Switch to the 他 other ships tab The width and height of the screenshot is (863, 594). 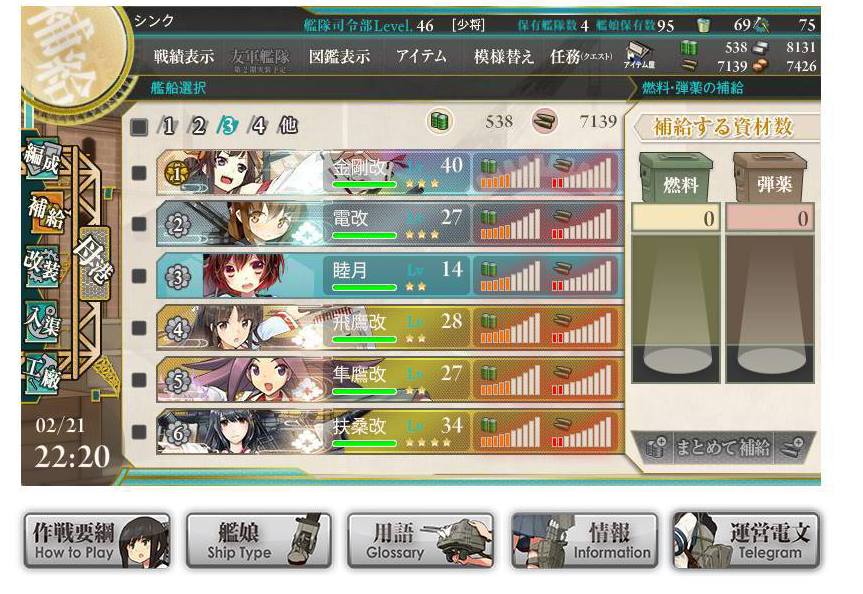coord(288,126)
